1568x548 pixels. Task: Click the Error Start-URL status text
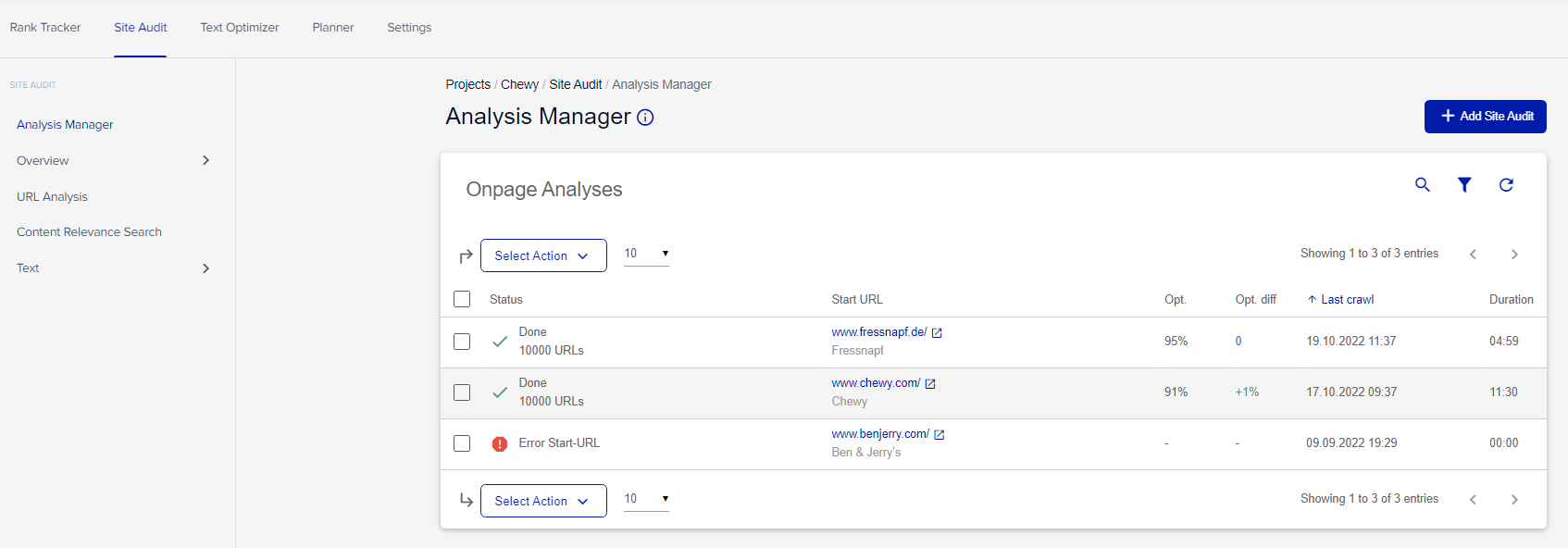click(559, 443)
